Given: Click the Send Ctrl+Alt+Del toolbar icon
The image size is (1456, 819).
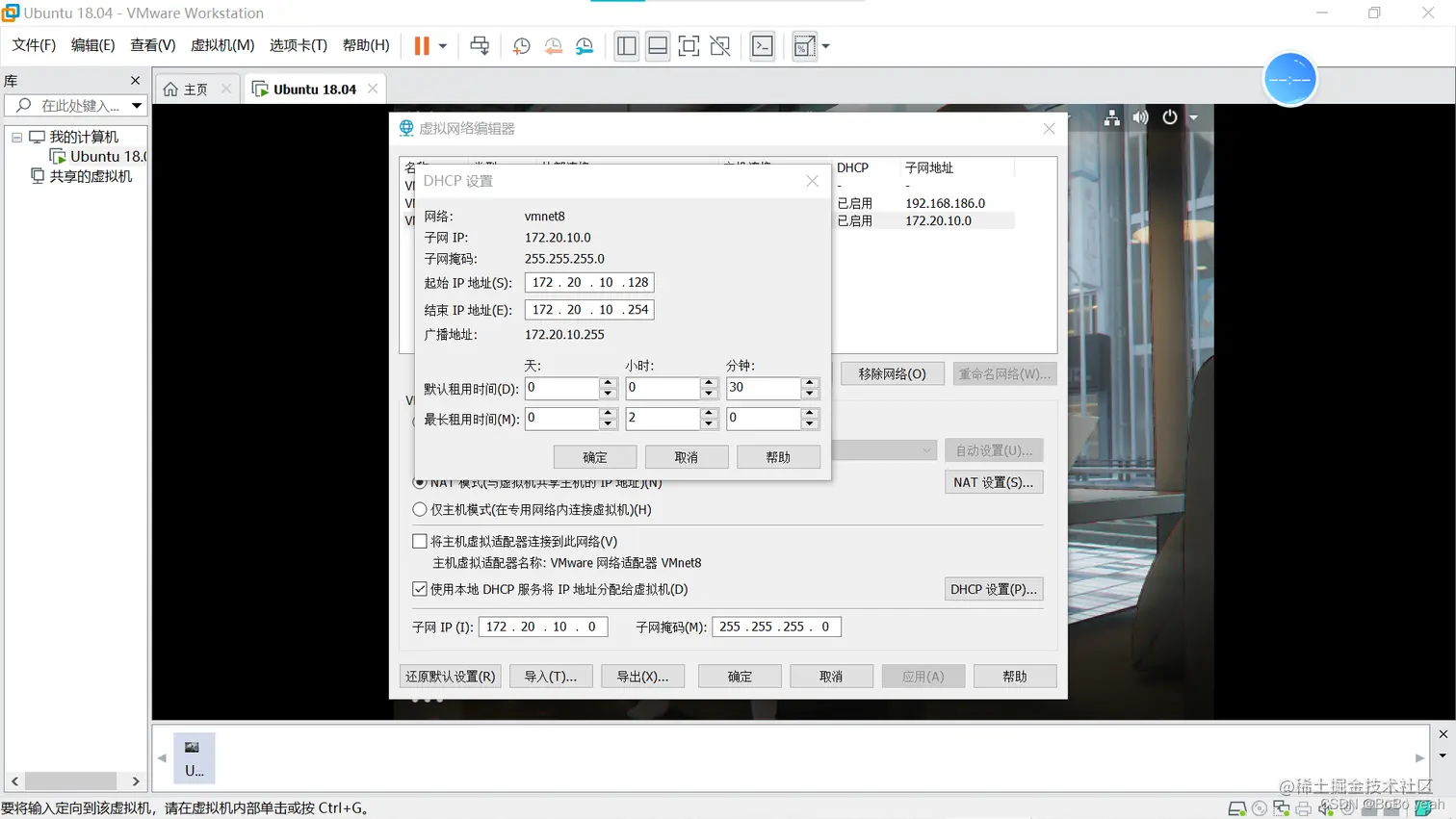Looking at the screenshot, I should 480,45.
